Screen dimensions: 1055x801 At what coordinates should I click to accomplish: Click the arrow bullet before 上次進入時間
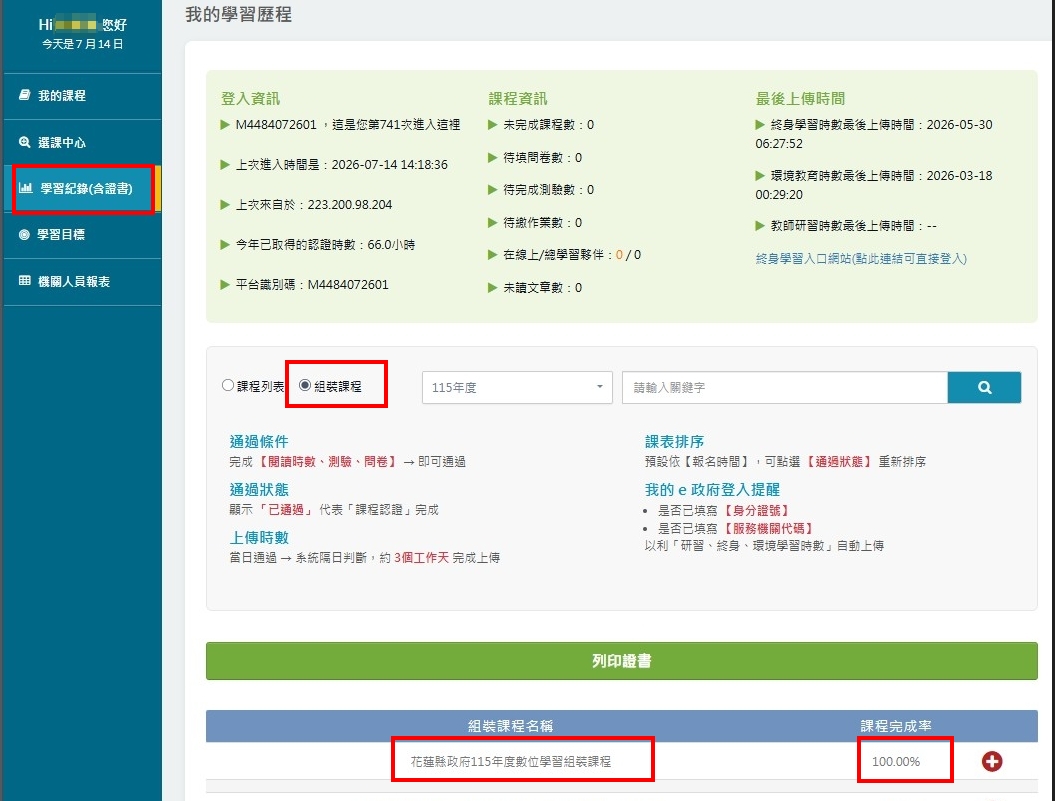click(225, 165)
